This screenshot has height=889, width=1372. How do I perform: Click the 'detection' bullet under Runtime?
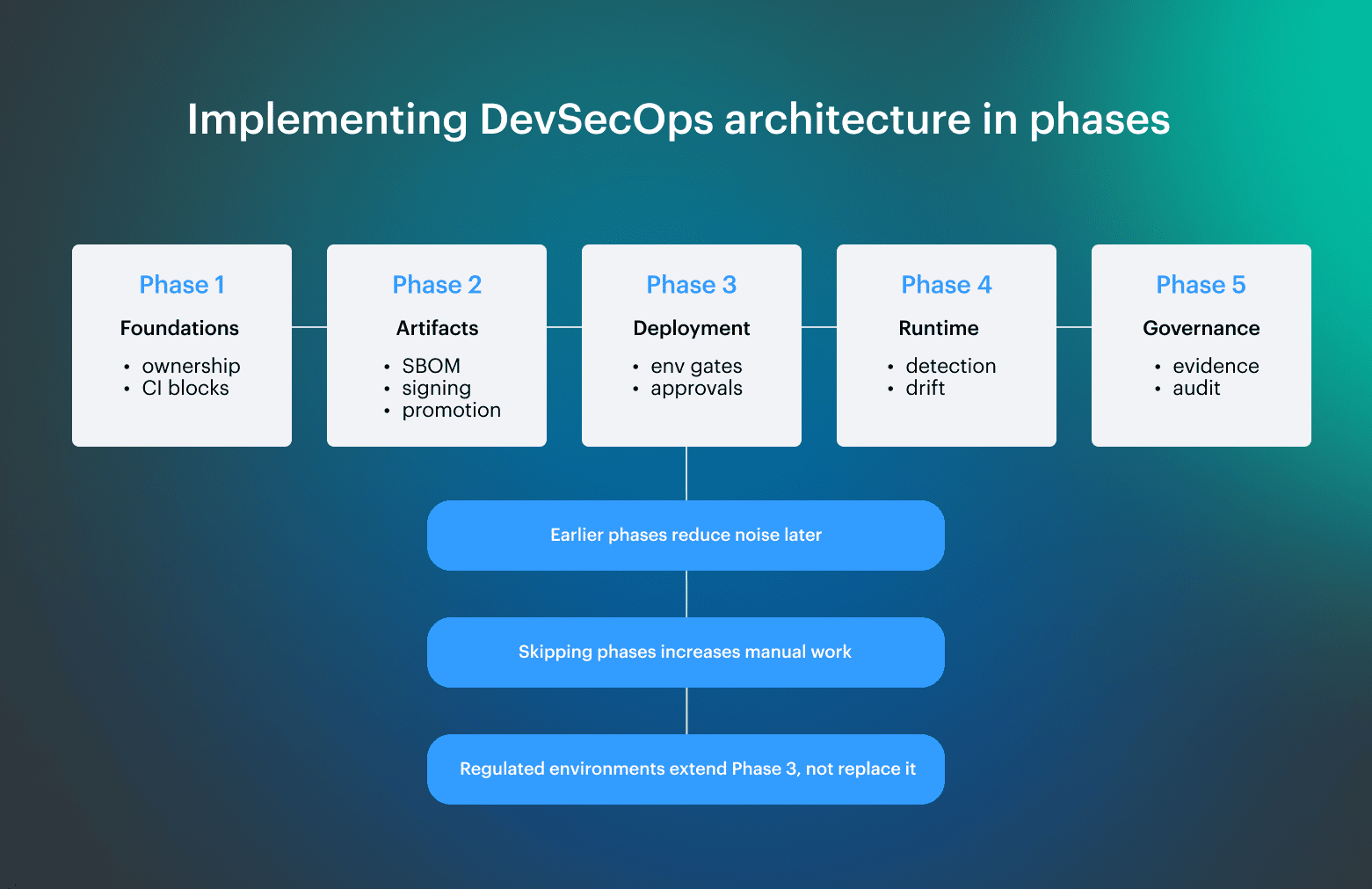click(x=951, y=366)
